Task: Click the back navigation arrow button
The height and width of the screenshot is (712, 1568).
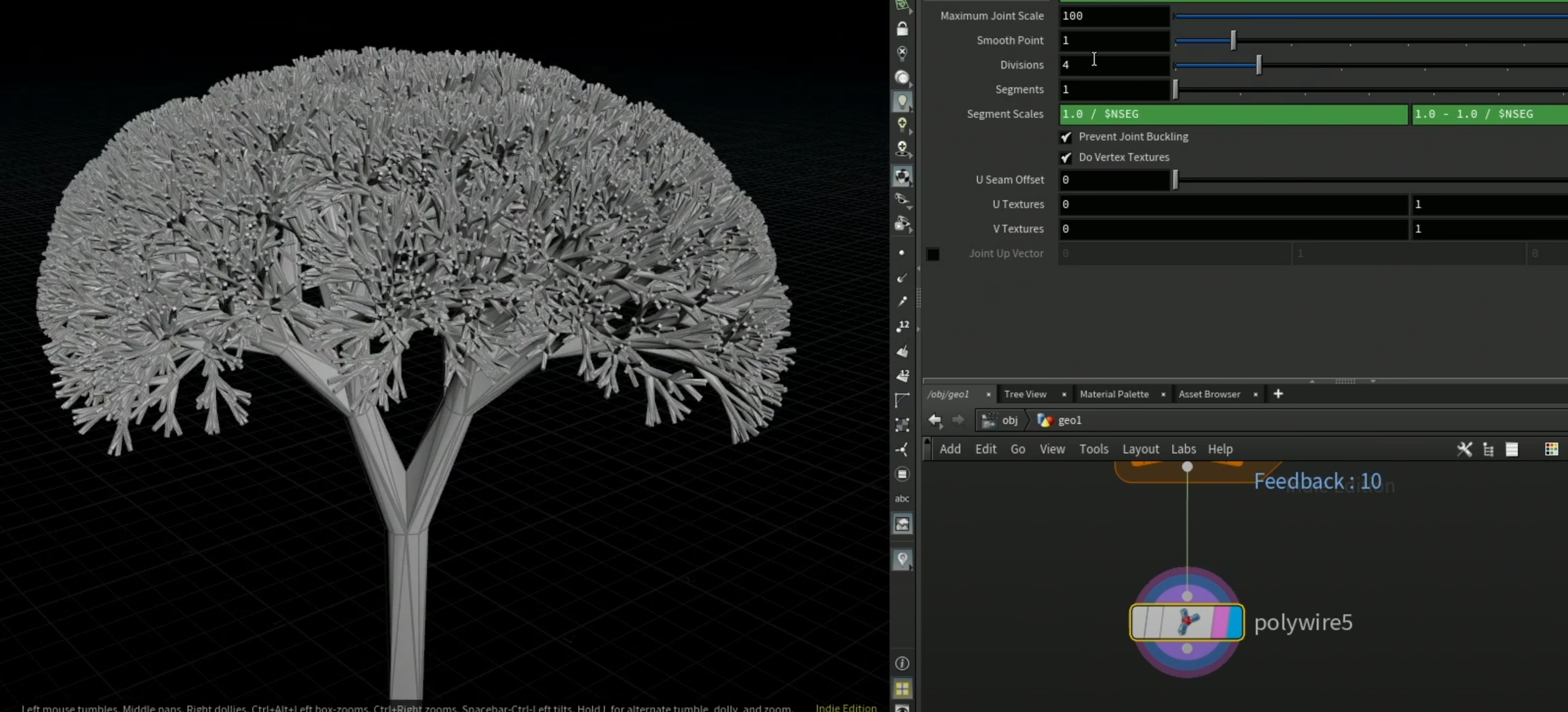Action: pyautogui.click(x=936, y=421)
